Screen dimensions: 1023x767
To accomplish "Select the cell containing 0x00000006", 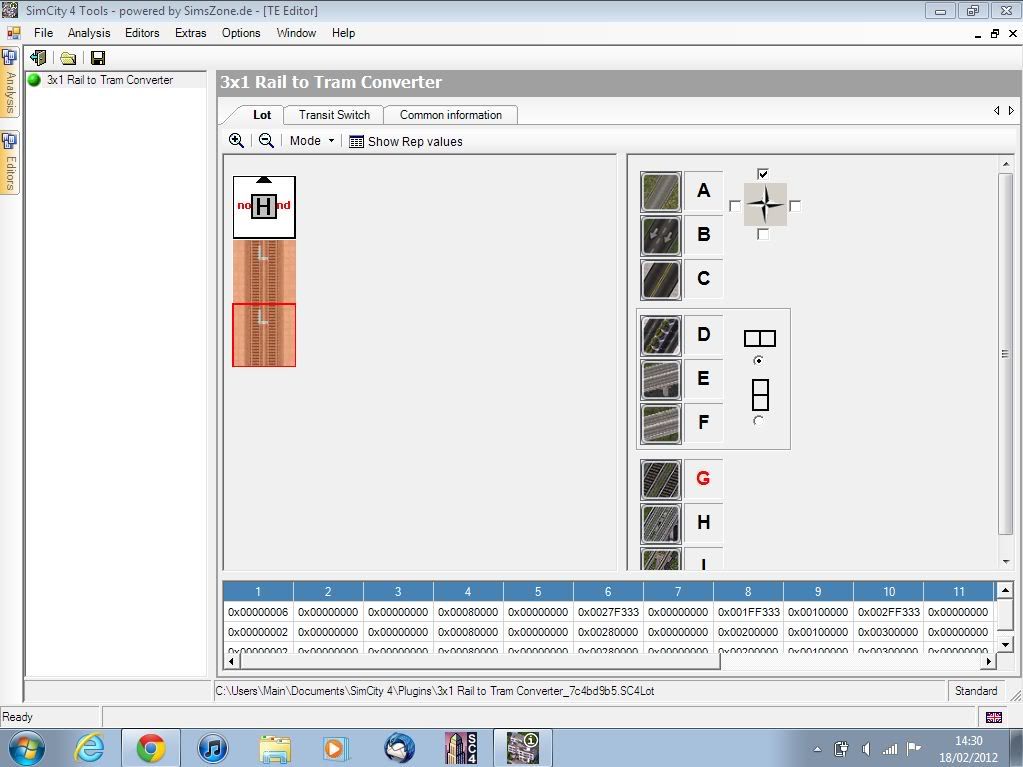I will (x=258, y=612).
